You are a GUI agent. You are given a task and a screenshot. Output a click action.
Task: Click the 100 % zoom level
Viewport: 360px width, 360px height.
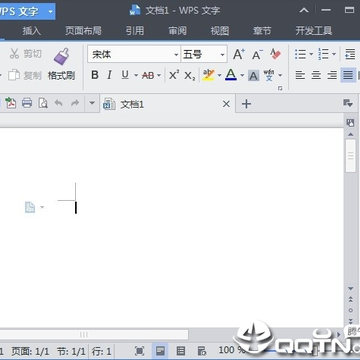coord(232,350)
